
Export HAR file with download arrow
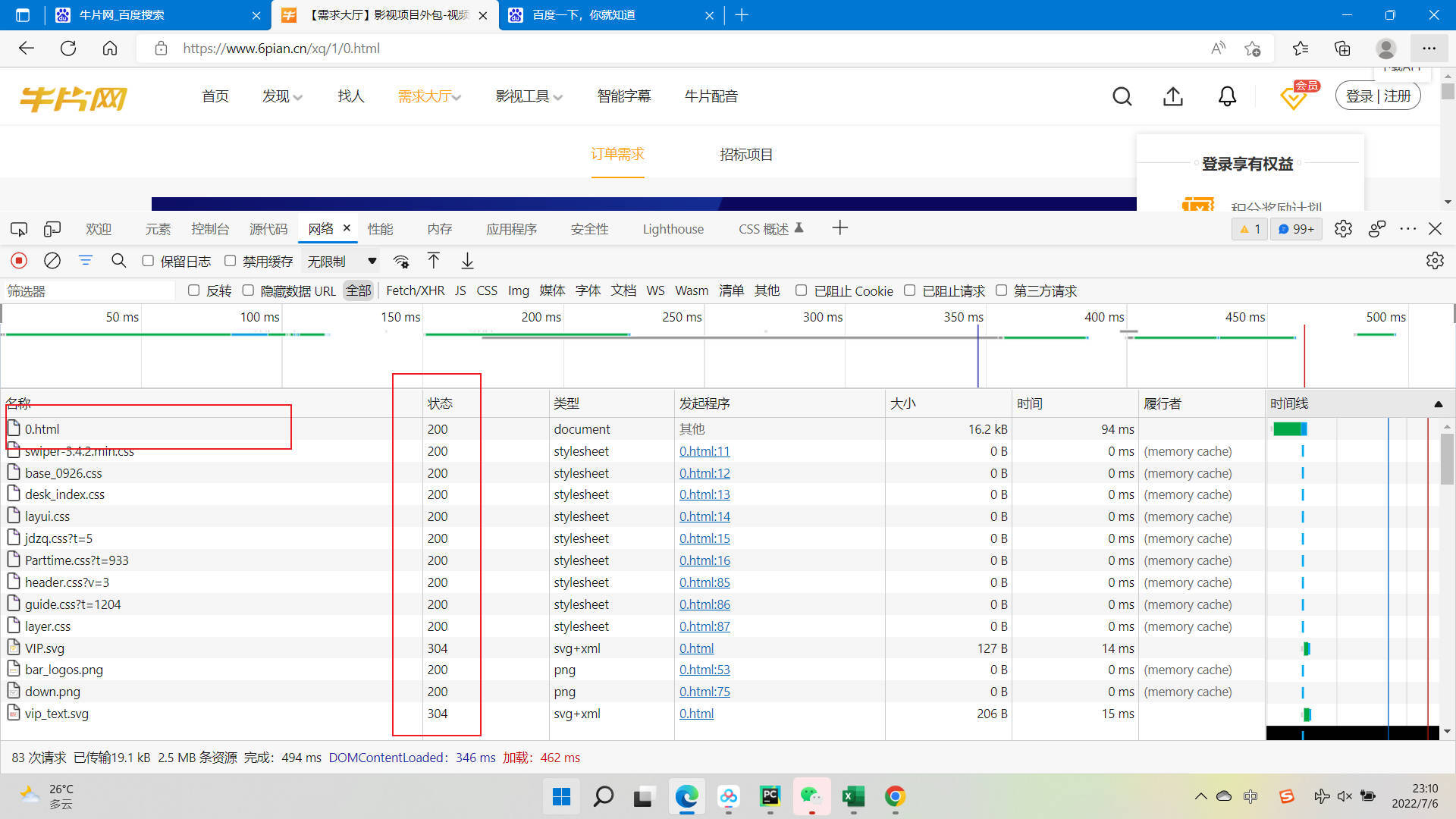point(467,261)
